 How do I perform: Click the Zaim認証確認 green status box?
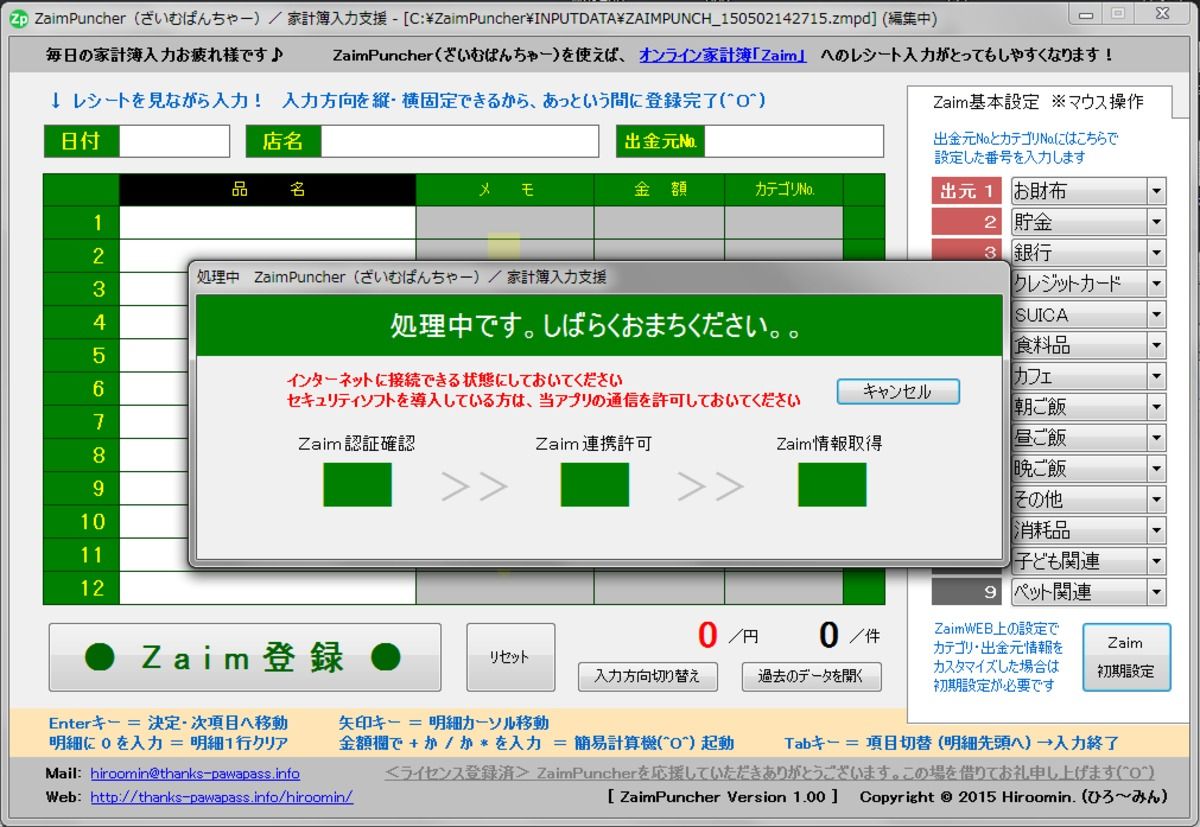click(357, 485)
